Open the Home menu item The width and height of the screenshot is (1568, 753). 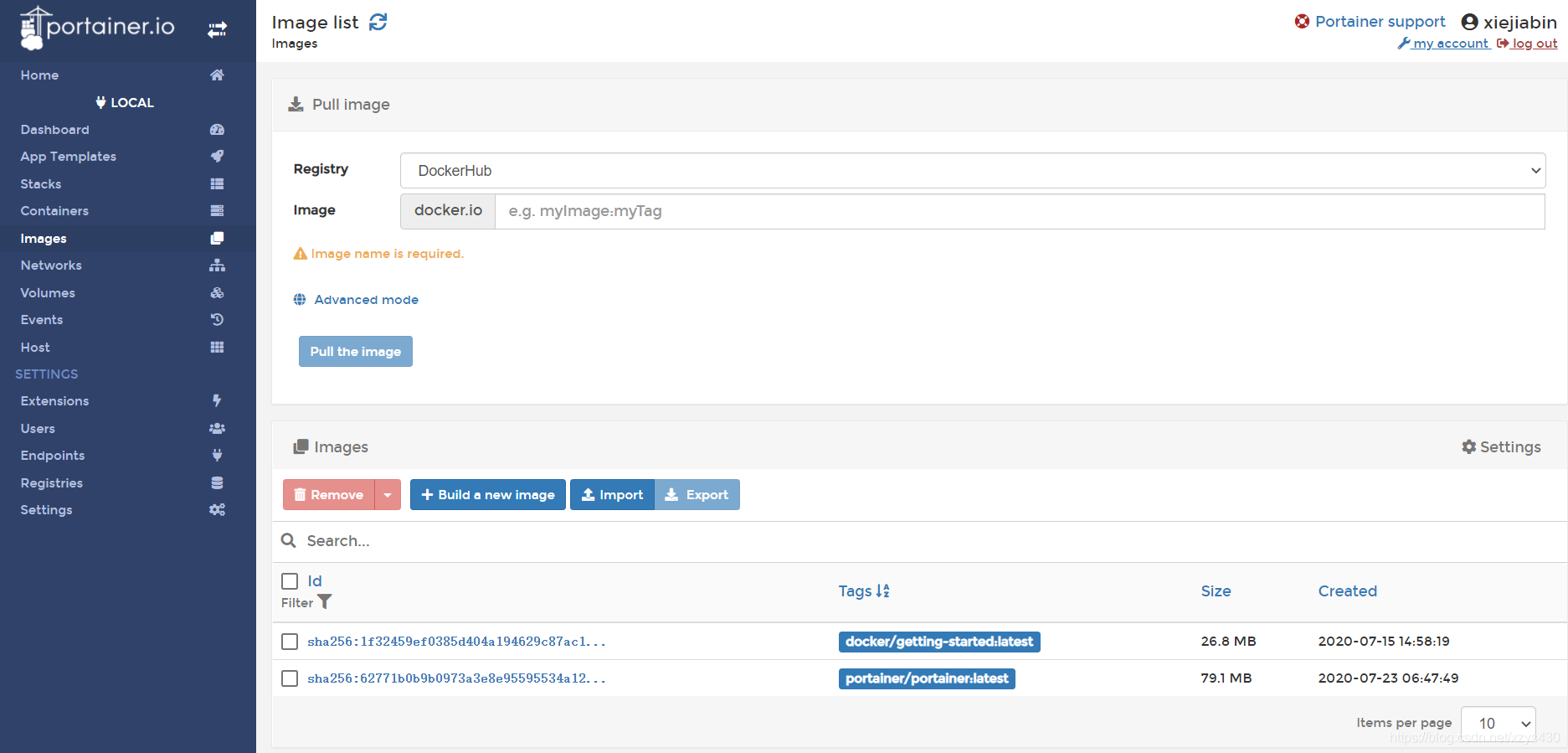pos(39,75)
